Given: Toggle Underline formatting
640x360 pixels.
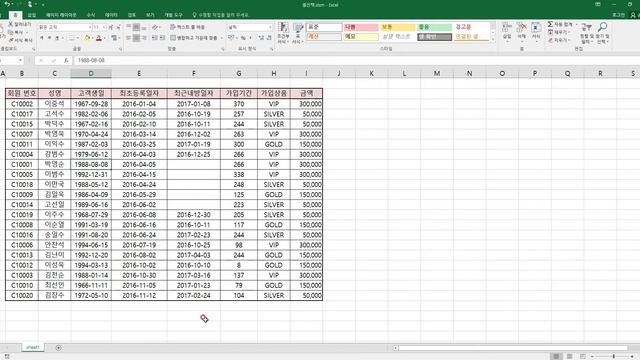Looking at the screenshot, I should [x=57, y=38].
